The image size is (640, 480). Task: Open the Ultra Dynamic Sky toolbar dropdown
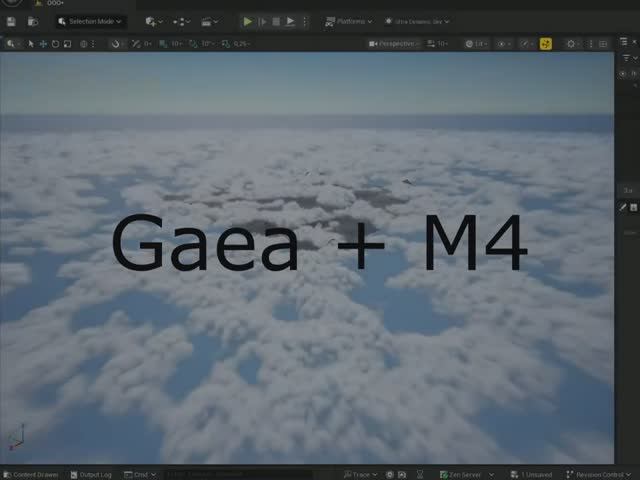tap(417, 22)
